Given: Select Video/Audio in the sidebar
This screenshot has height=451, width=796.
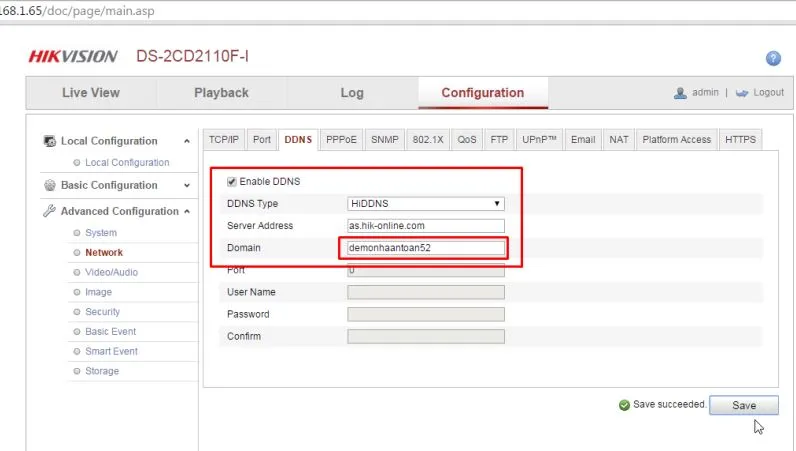Looking at the screenshot, I should 111,272.
